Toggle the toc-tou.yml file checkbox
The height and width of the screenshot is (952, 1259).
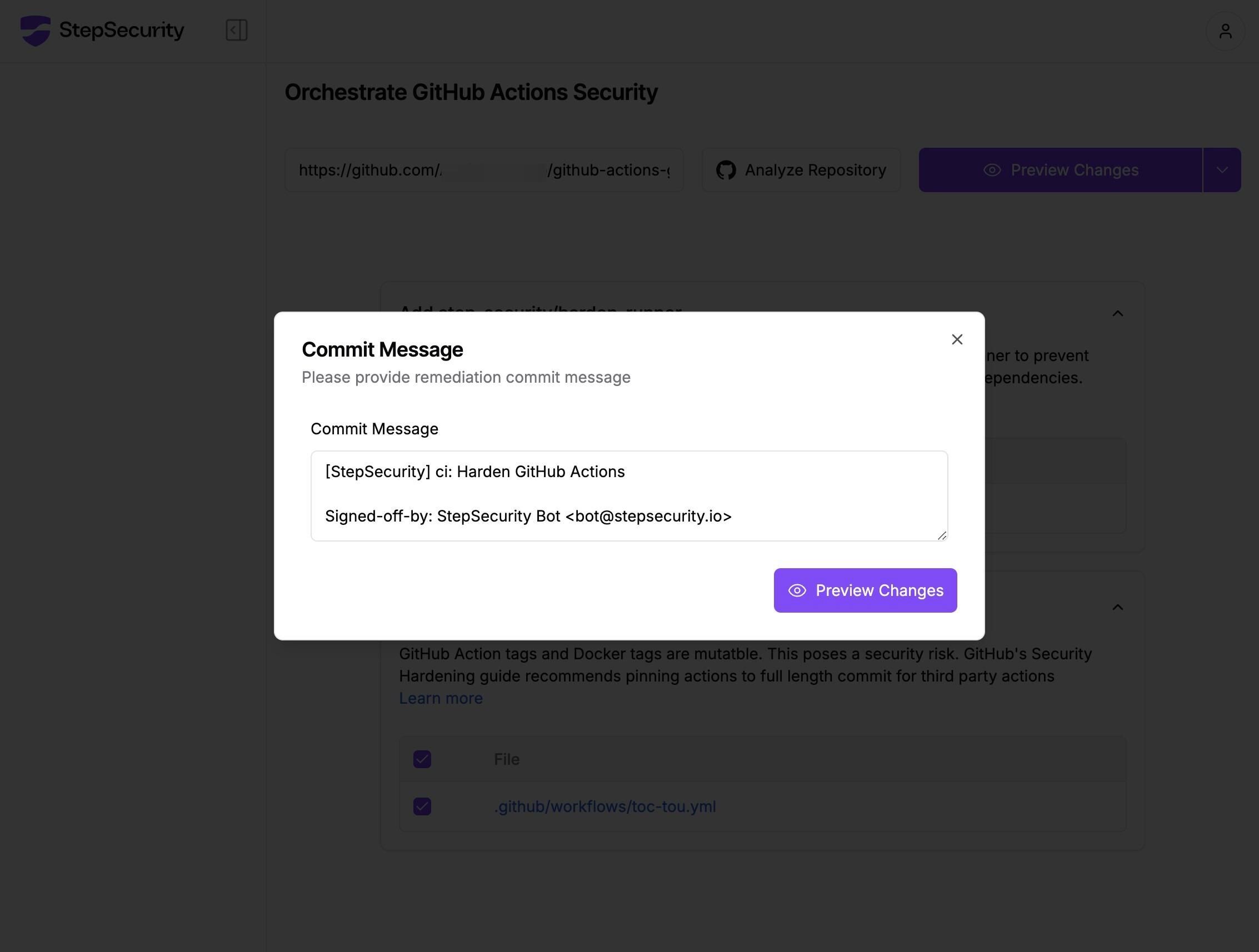(422, 806)
